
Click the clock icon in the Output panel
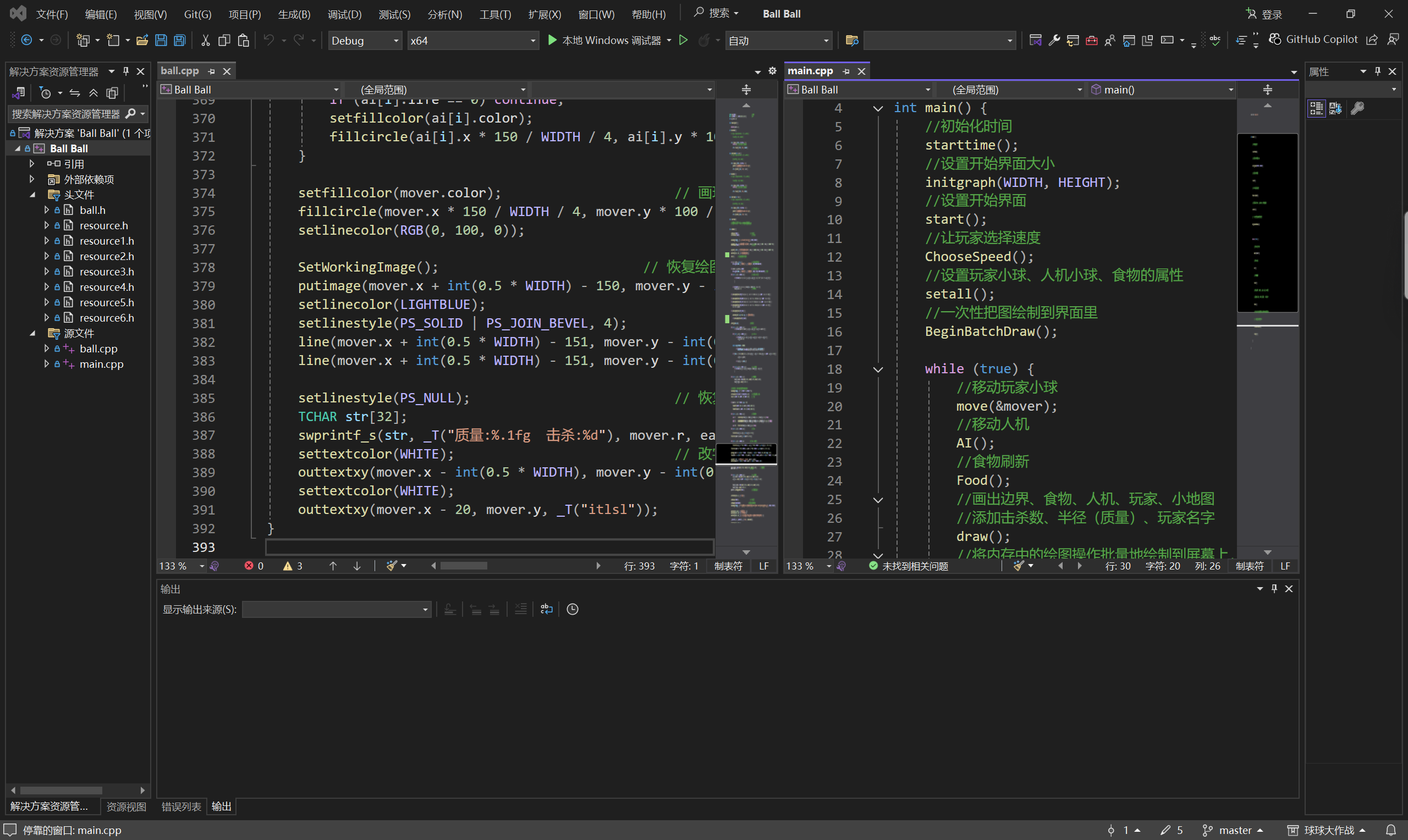[573, 609]
